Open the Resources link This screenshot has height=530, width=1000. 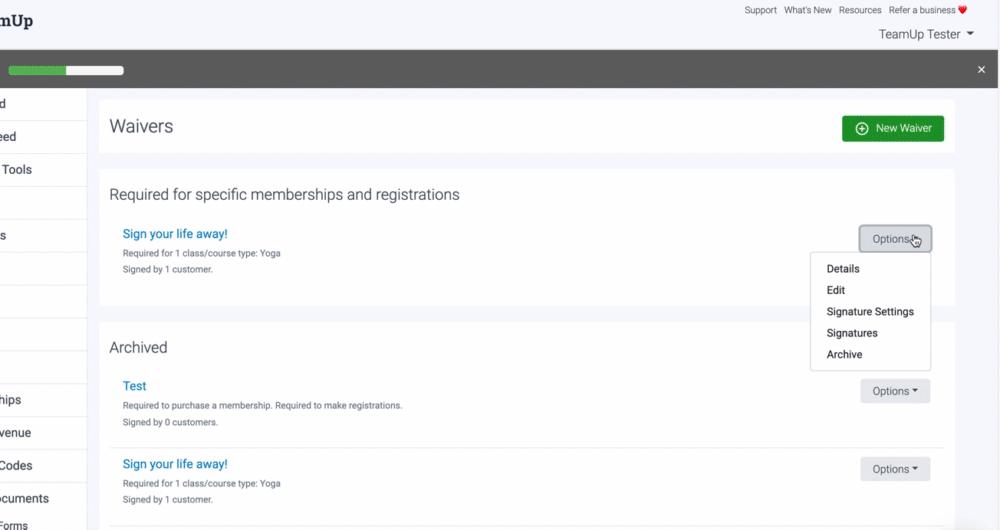pos(860,11)
